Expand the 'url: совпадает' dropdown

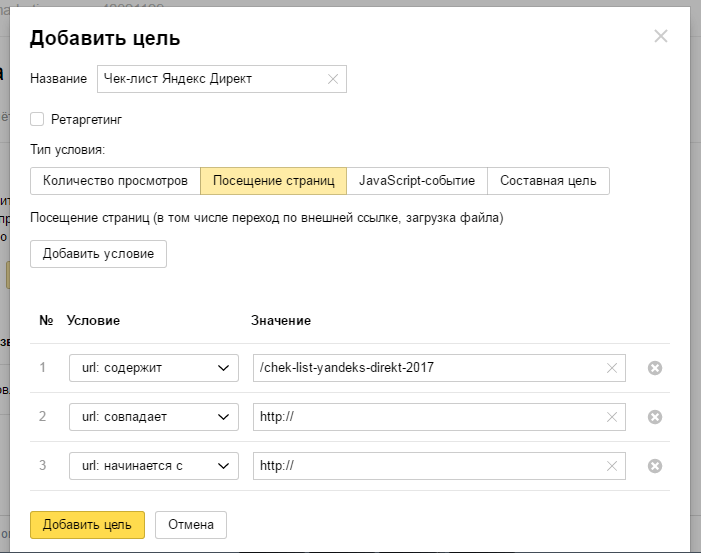[x=153, y=417]
